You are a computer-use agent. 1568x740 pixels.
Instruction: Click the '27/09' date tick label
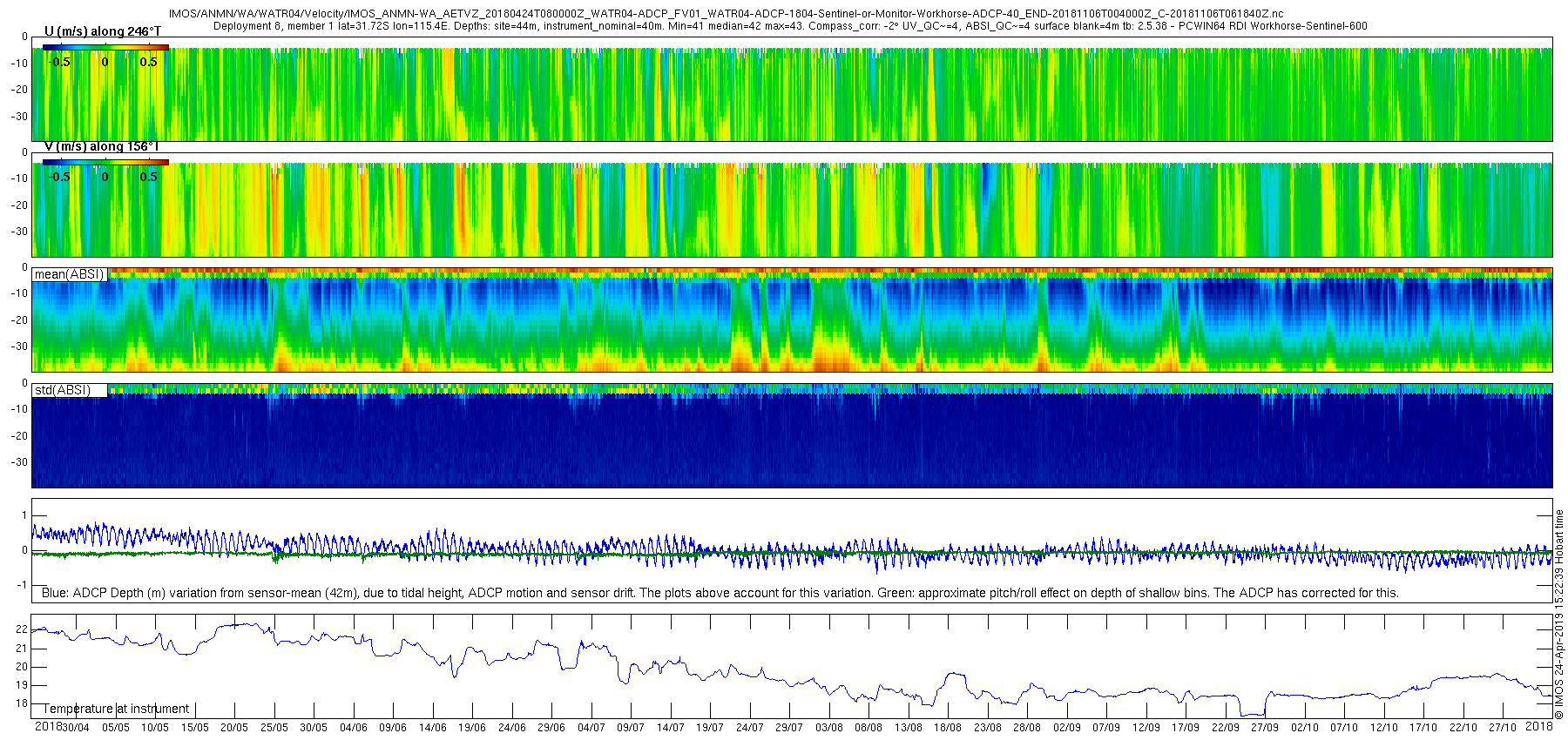point(1265,728)
